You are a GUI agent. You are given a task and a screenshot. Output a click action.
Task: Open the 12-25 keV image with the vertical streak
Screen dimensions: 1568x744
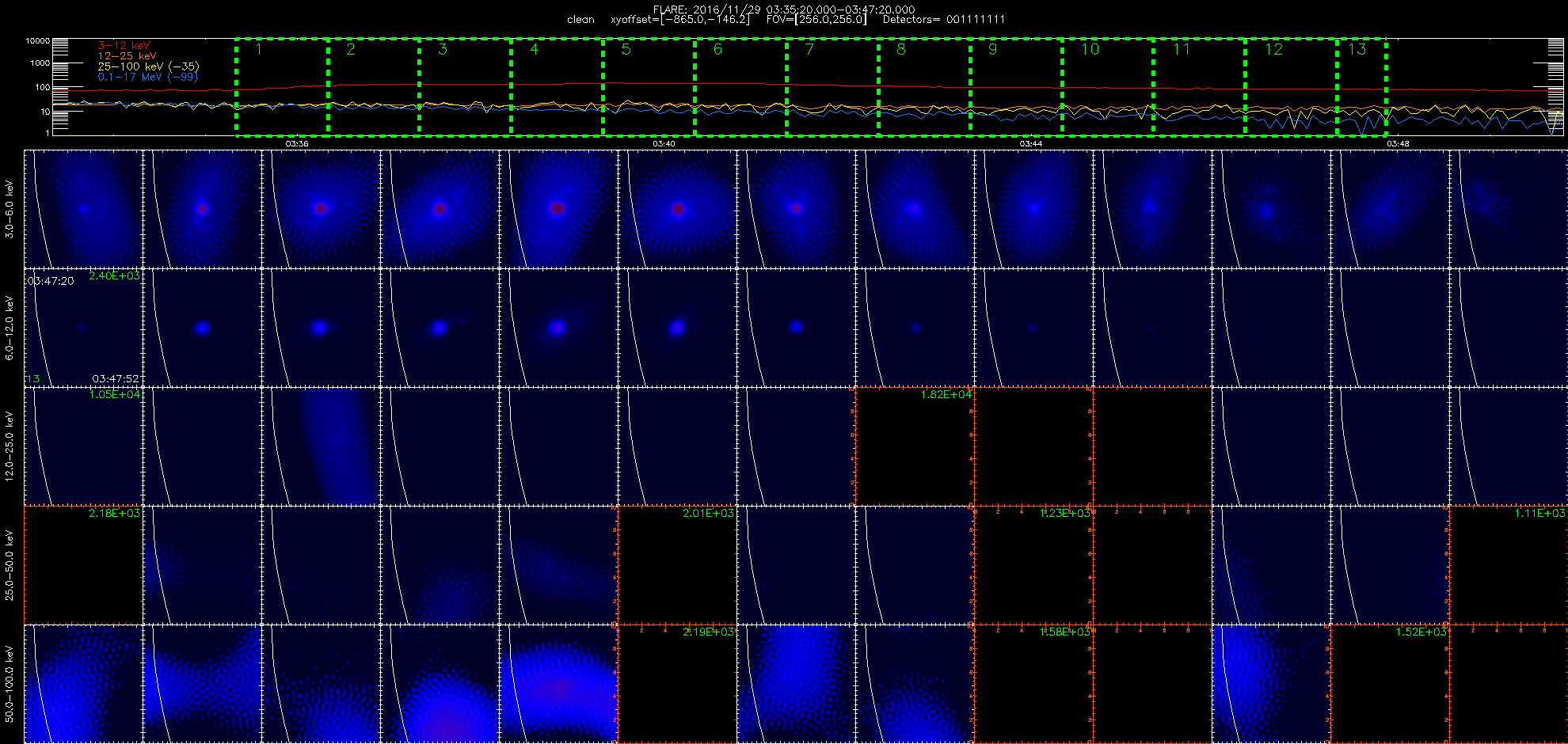point(321,446)
